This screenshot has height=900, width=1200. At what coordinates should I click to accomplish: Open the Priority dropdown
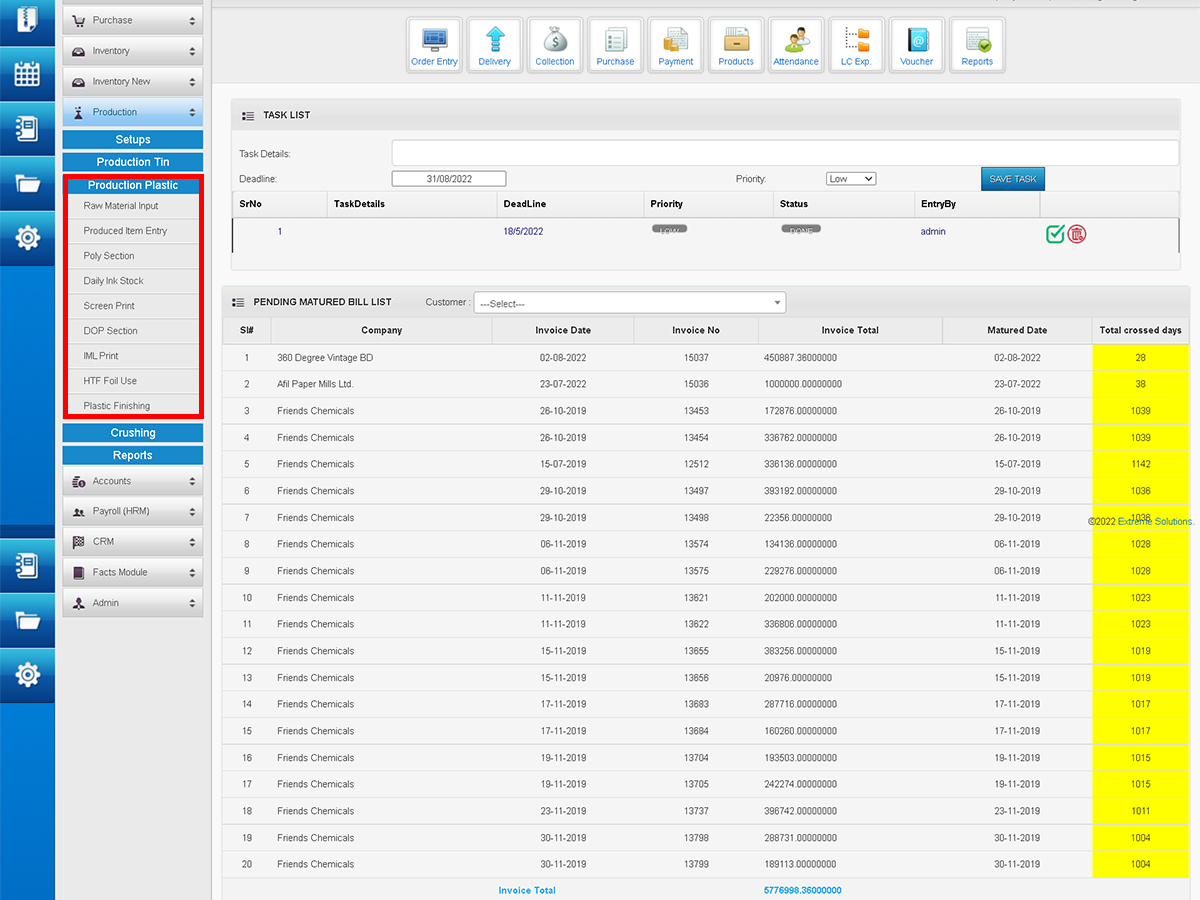point(851,179)
